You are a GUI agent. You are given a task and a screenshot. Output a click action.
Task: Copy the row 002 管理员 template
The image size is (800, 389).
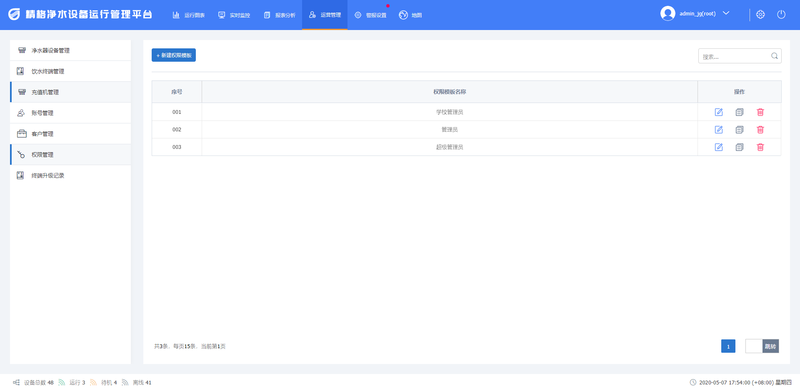pos(739,130)
